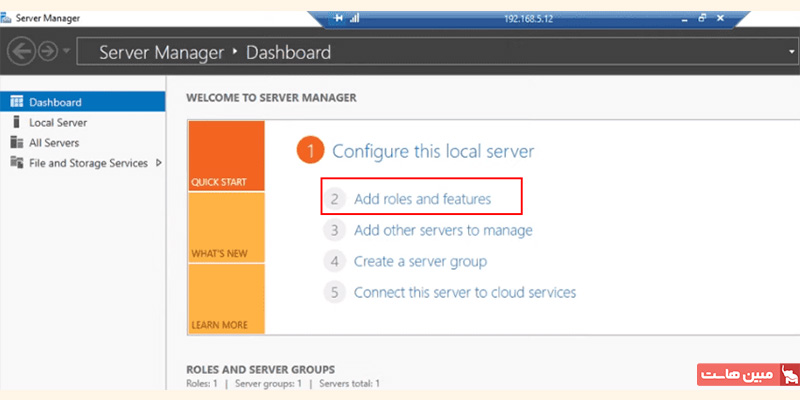Click the step 5 number circle
The width and height of the screenshot is (800, 400).
334,293
